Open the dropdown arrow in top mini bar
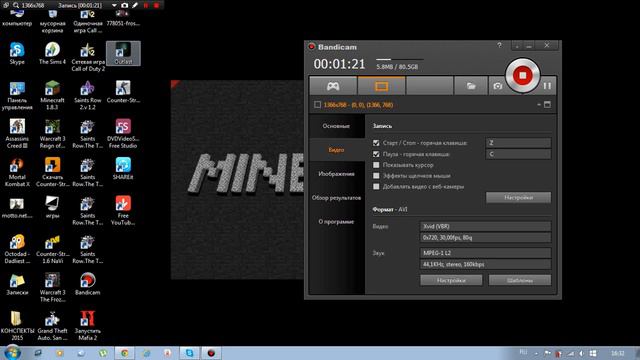Screen dimensions: 640x360 click(x=114, y=5)
